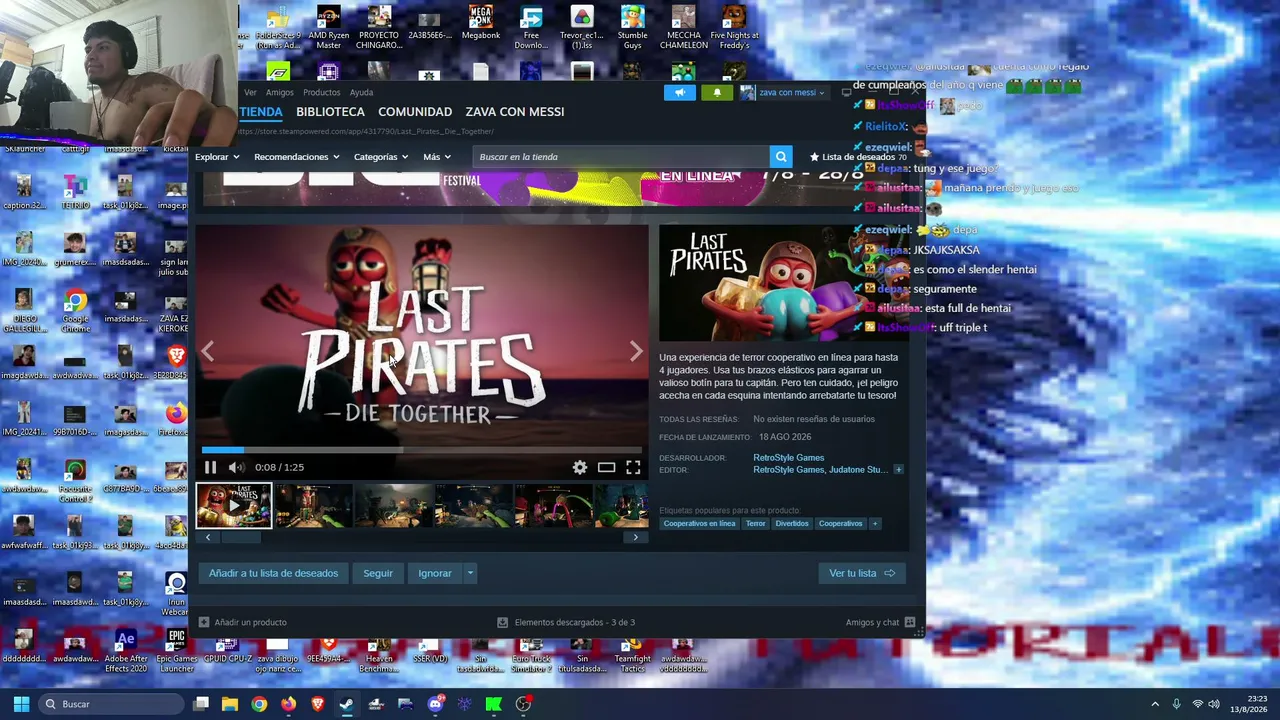Viewport: 1280px width, 720px height.
Task: Open the RetroStyle Games developer link
Action: coord(789,458)
